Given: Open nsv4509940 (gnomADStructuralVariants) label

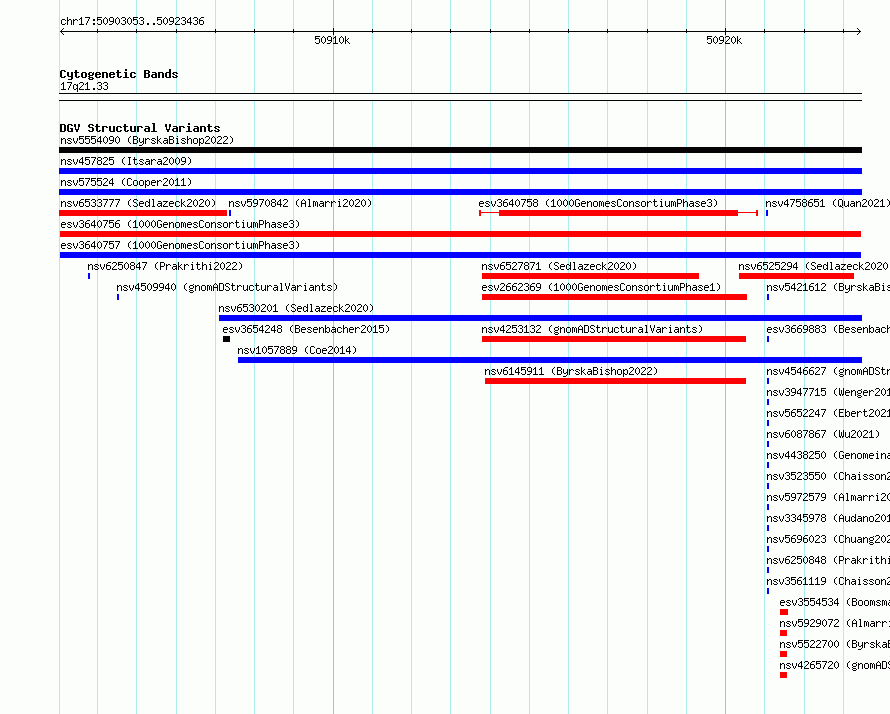Looking at the screenshot, I should [227, 287].
